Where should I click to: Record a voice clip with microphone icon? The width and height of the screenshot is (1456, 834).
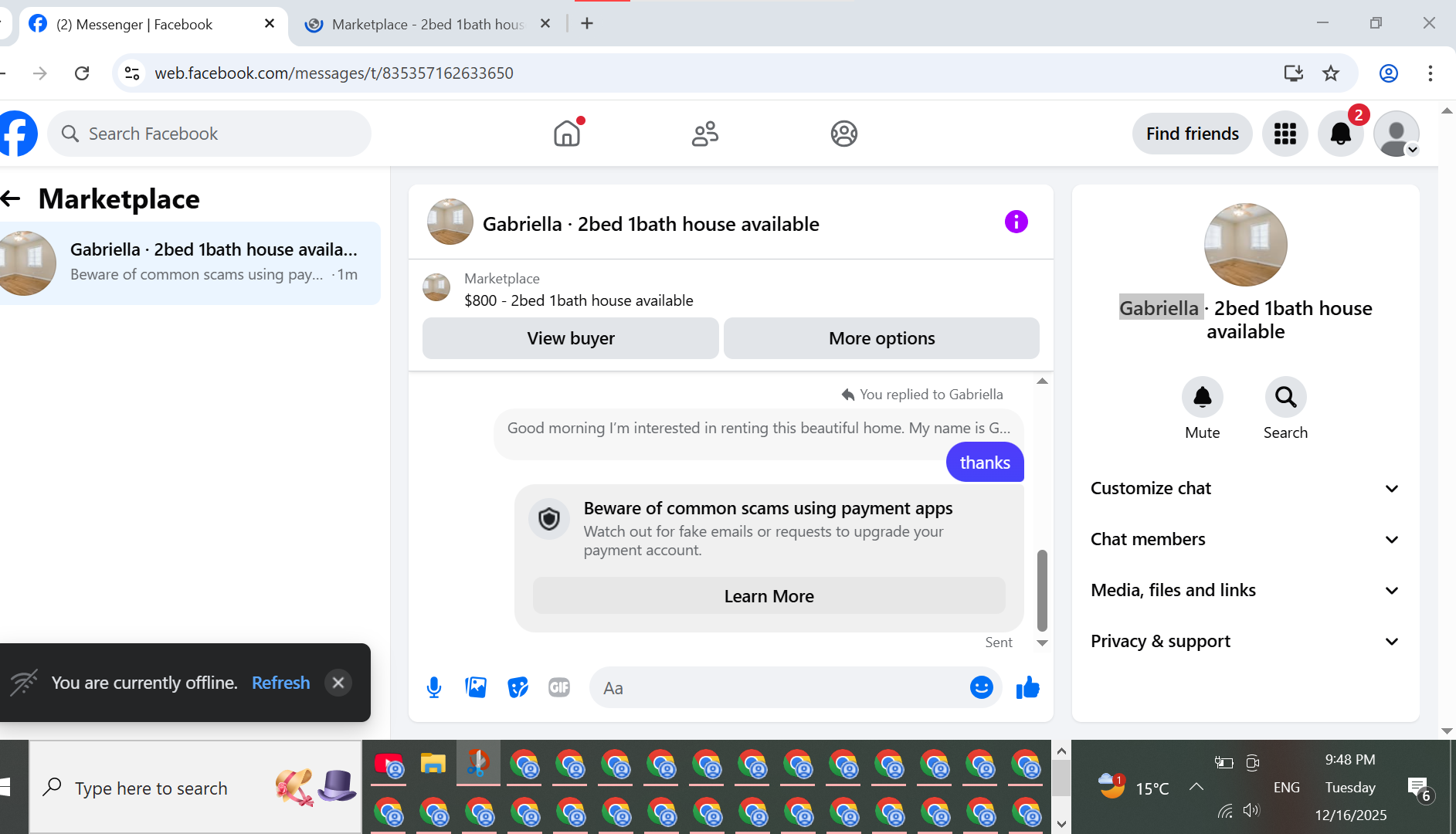[434, 687]
